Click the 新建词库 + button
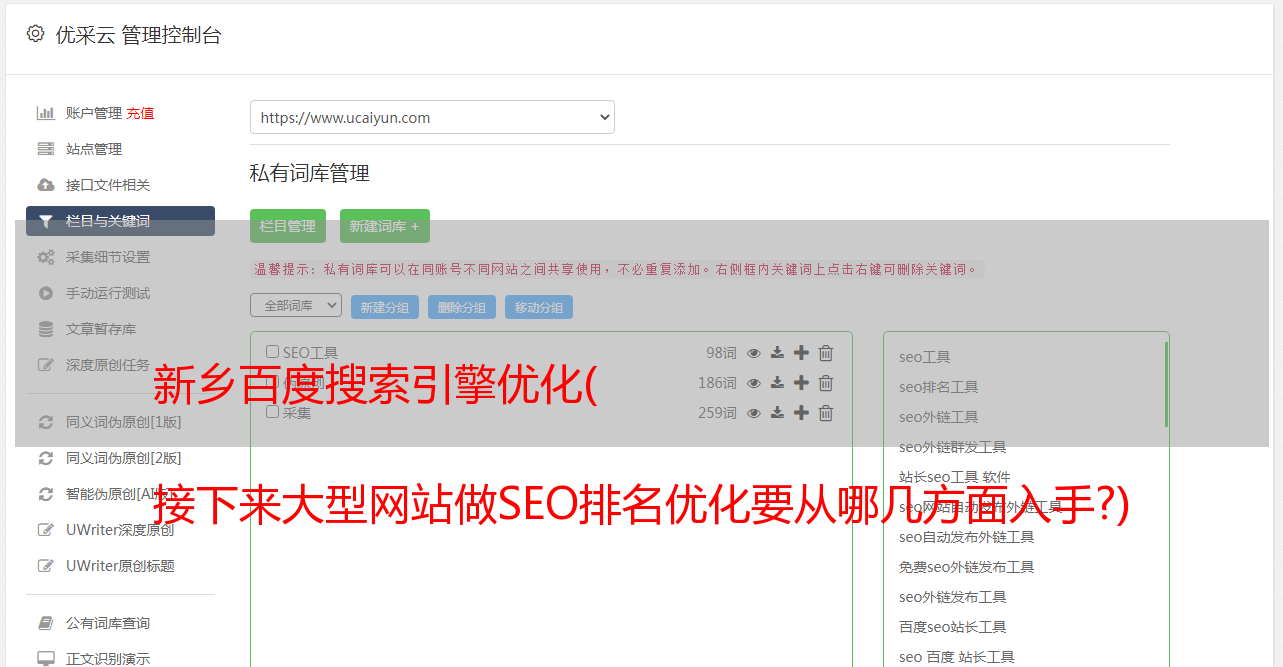The width and height of the screenshot is (1283, 667). (x=385, y=226)
